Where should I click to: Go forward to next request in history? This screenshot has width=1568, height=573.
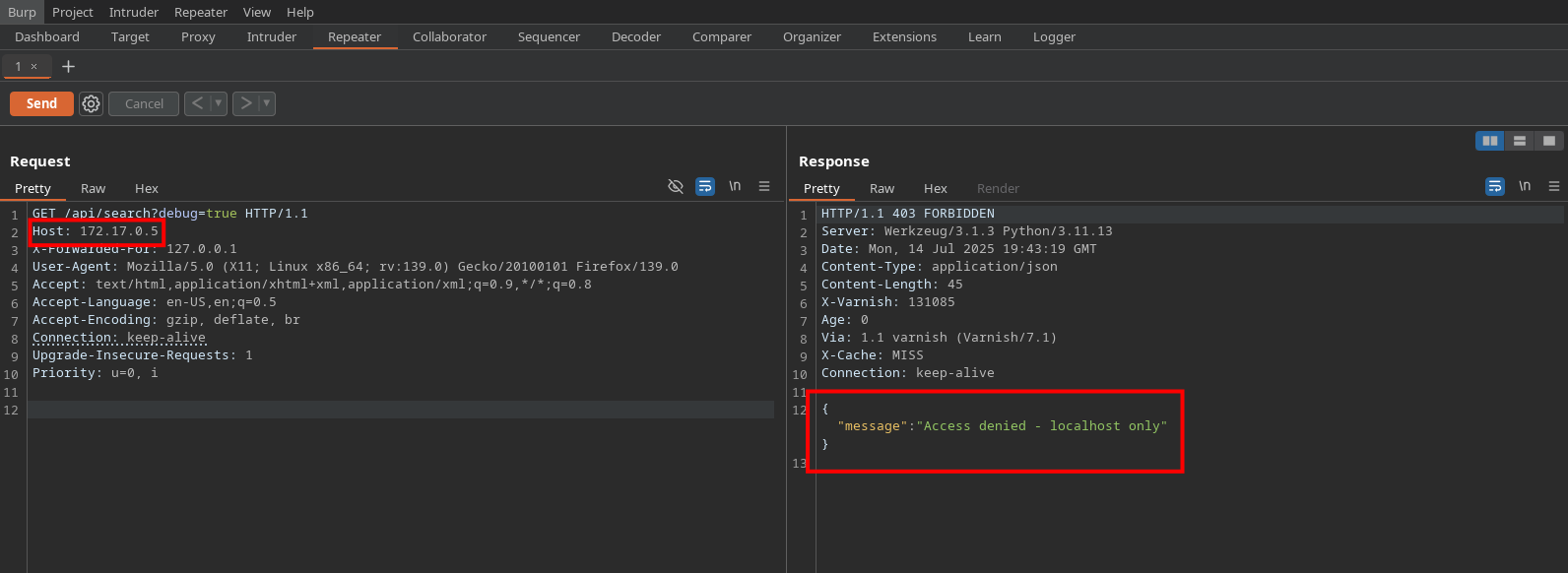tap(245, 103)
